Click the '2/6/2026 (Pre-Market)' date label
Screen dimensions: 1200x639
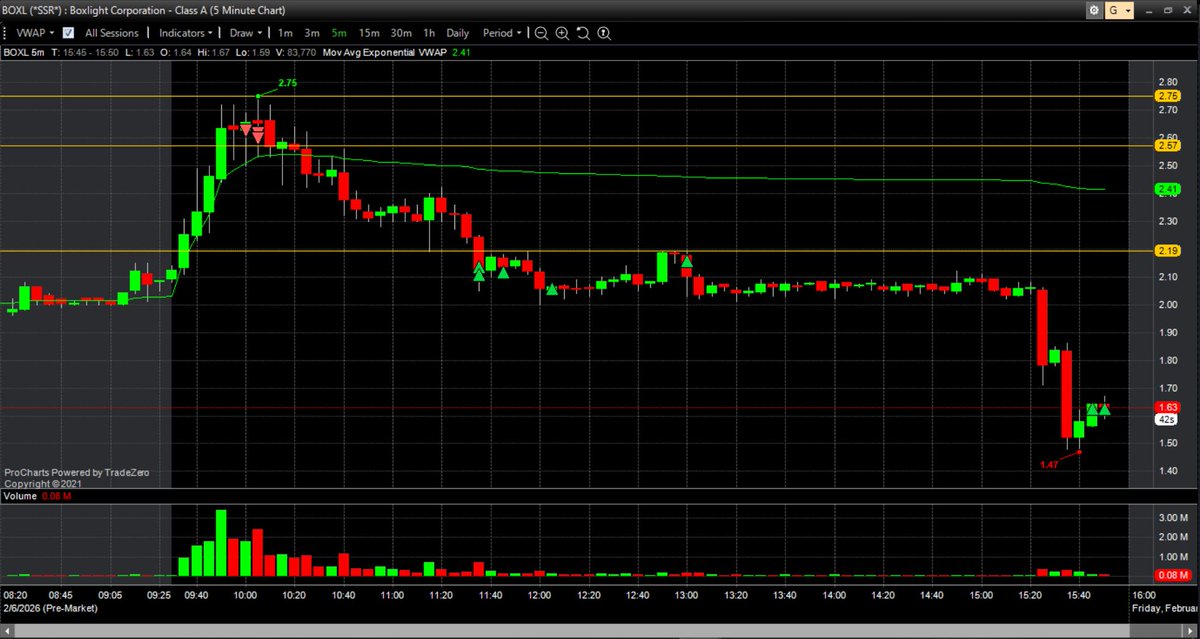click(50, 607)
